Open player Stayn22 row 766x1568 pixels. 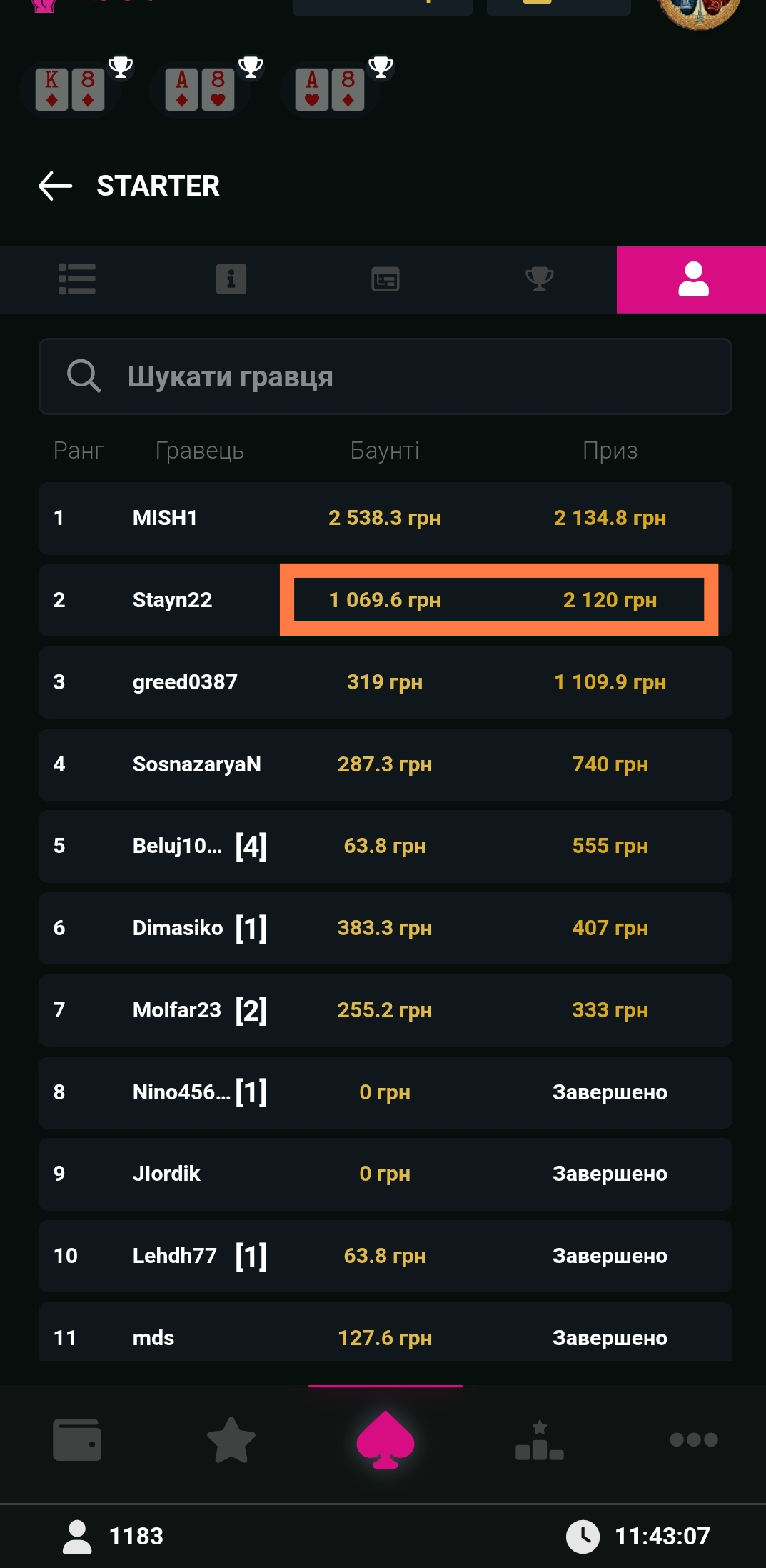point(172,600)
